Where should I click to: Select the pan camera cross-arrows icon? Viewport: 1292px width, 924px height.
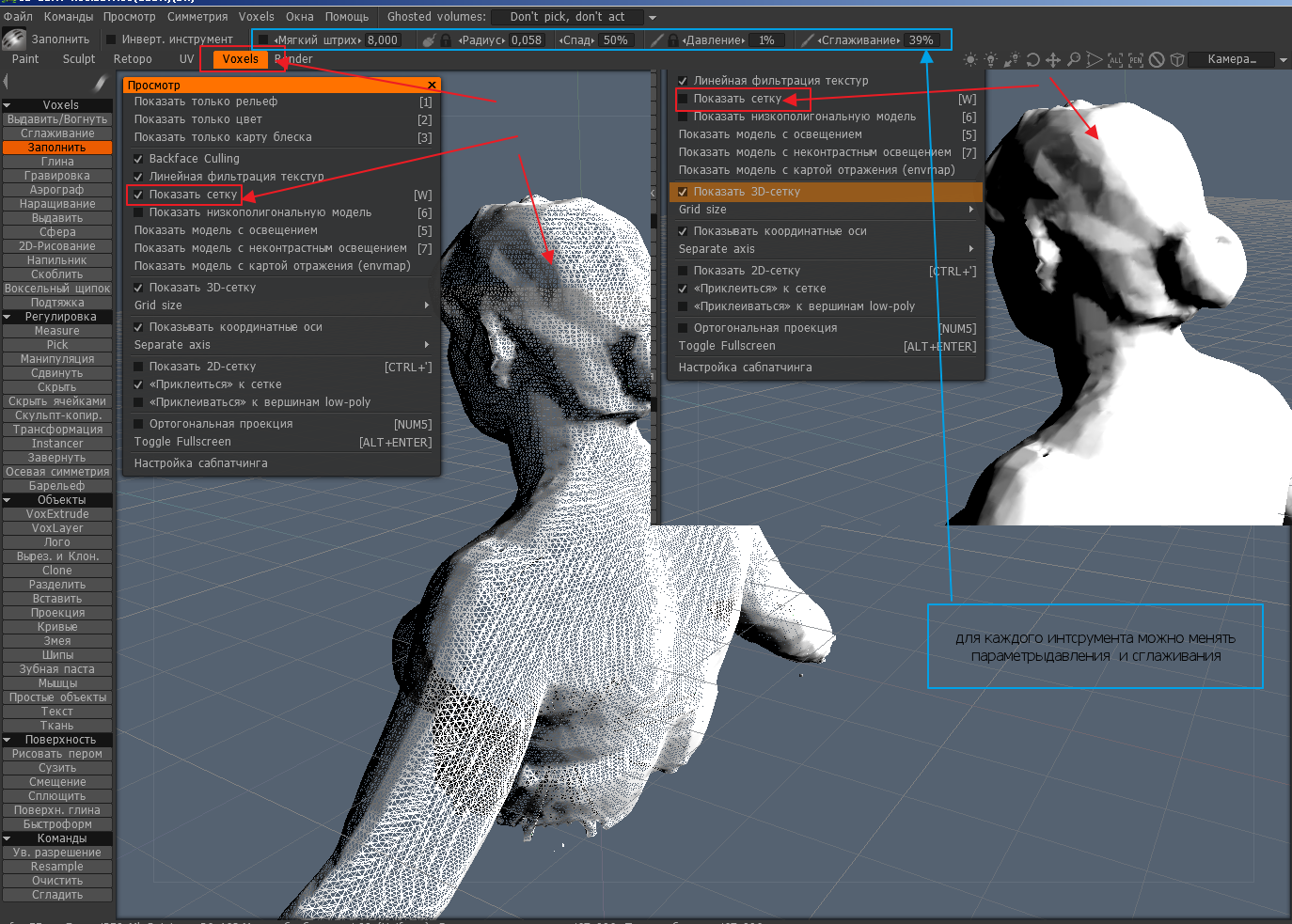(x=1053, y=59)
